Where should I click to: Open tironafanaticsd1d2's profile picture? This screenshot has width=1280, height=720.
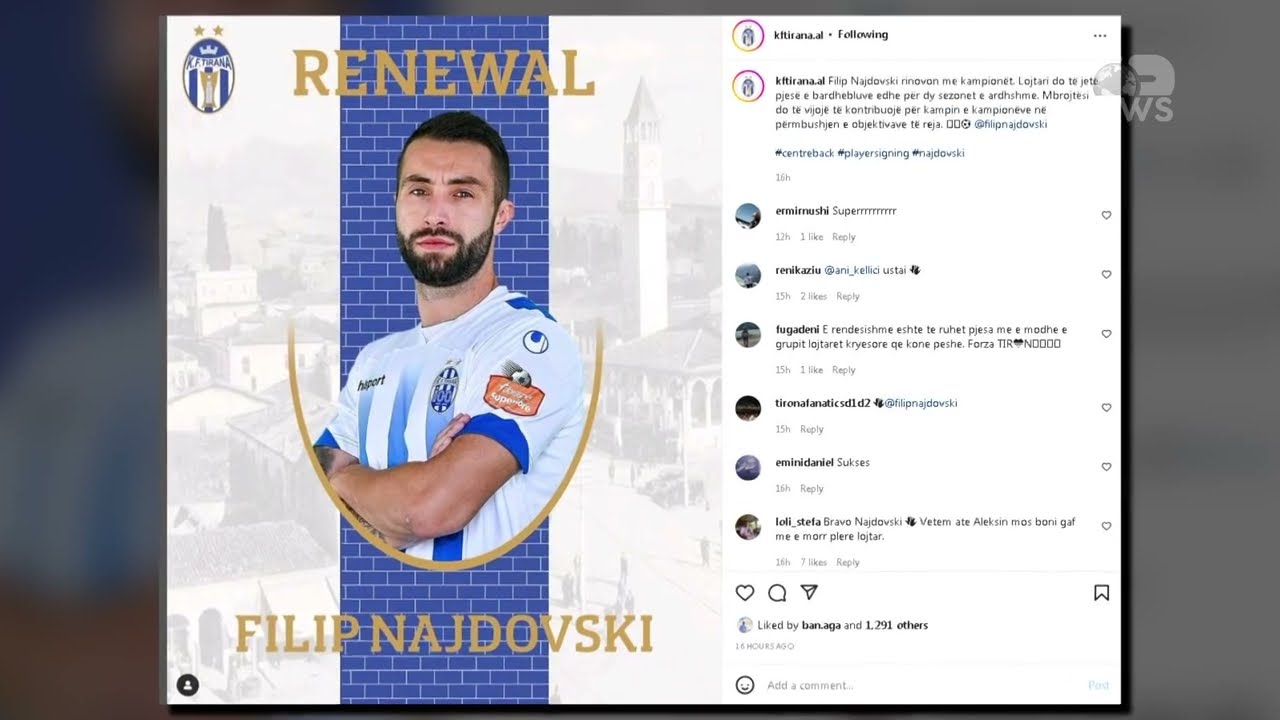(748, 408)
